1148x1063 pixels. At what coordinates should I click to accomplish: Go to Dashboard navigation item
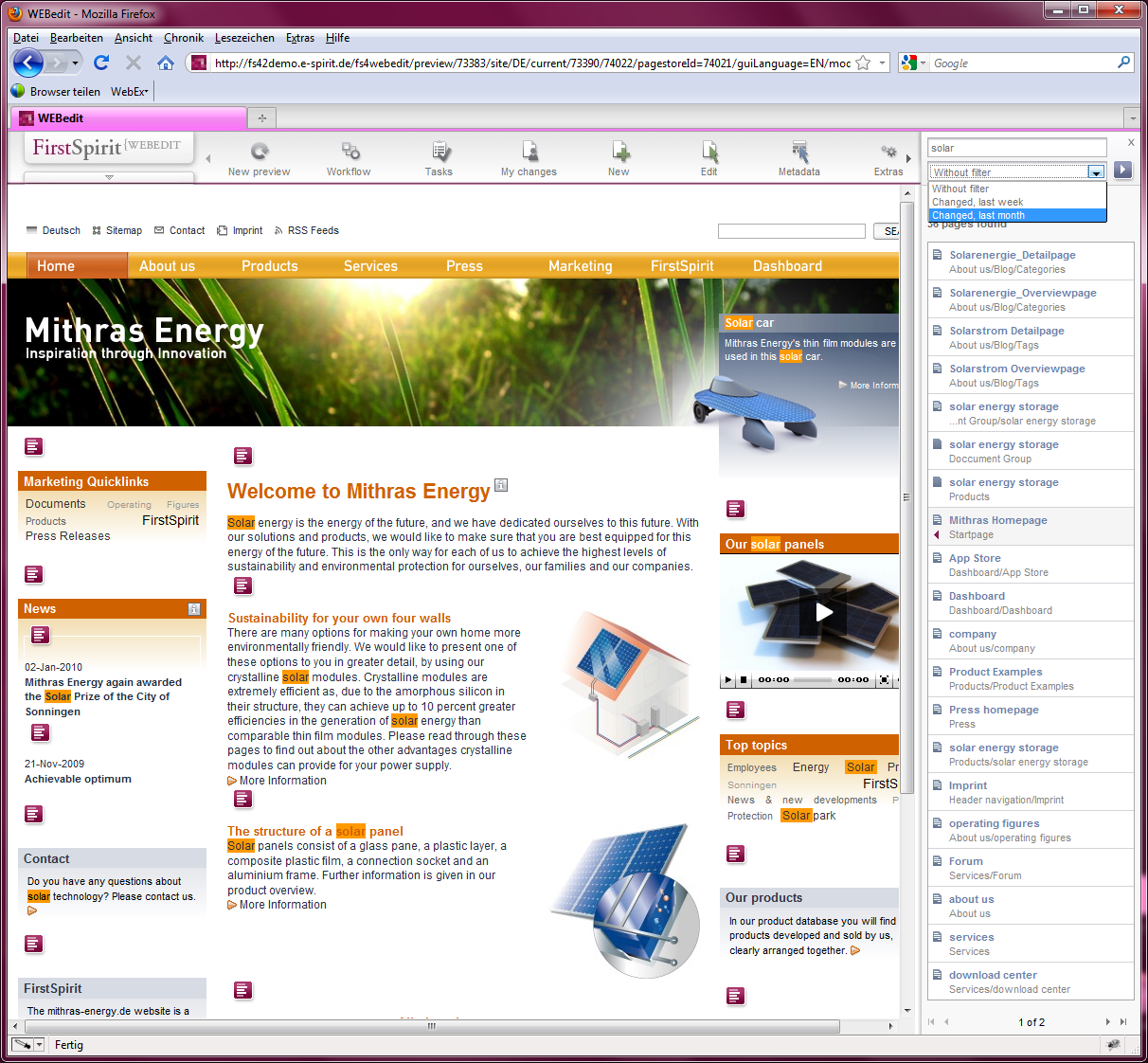tap(787, 266)
